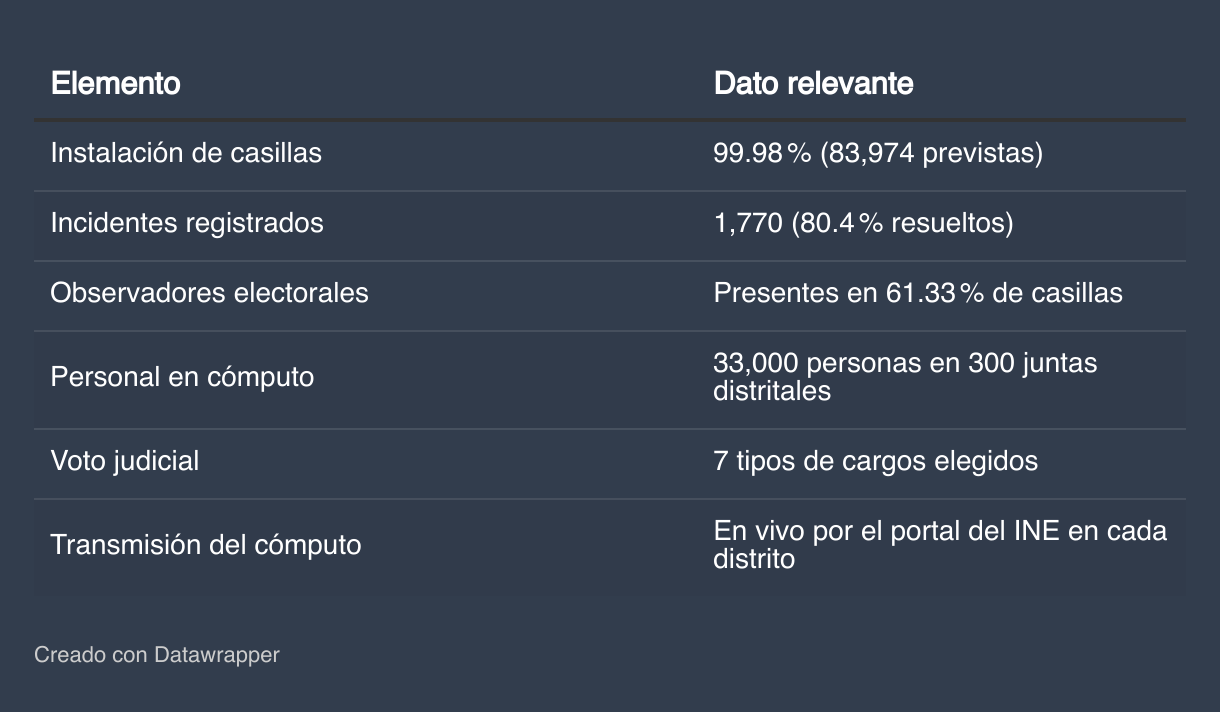
Task: Click the 99.98% (83,974 previstas) value
Action: pyautogui.click(x=877, y=153)
